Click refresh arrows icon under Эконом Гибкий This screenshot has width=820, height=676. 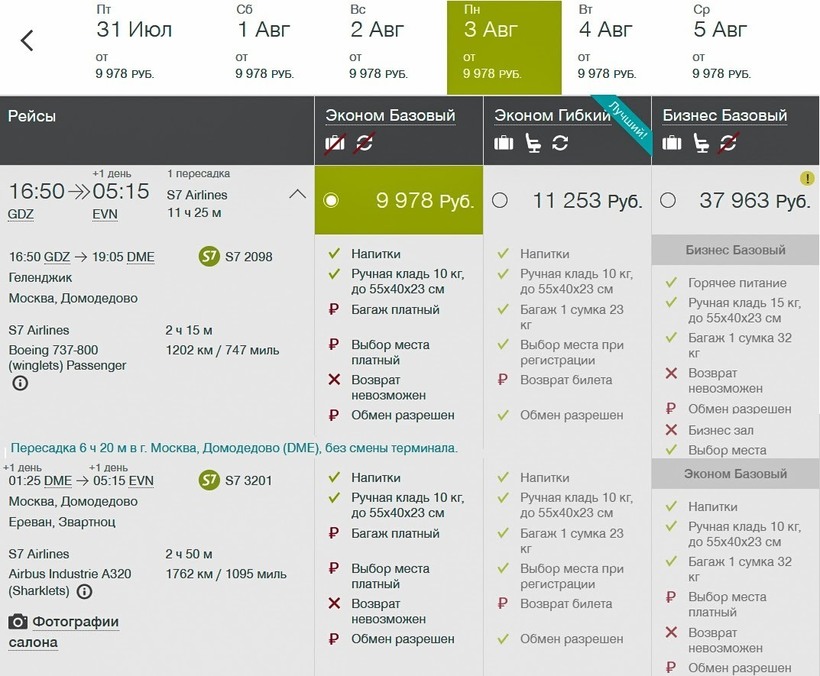click(x=560, y=143)
